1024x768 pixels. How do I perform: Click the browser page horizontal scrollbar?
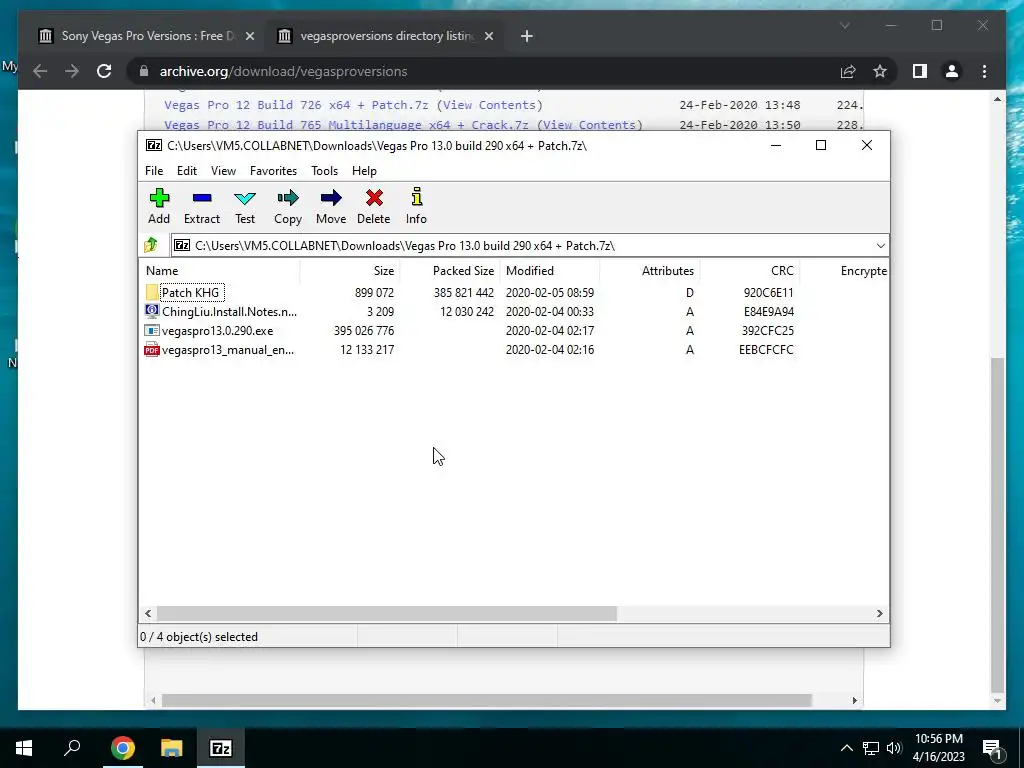pos(487,700)
